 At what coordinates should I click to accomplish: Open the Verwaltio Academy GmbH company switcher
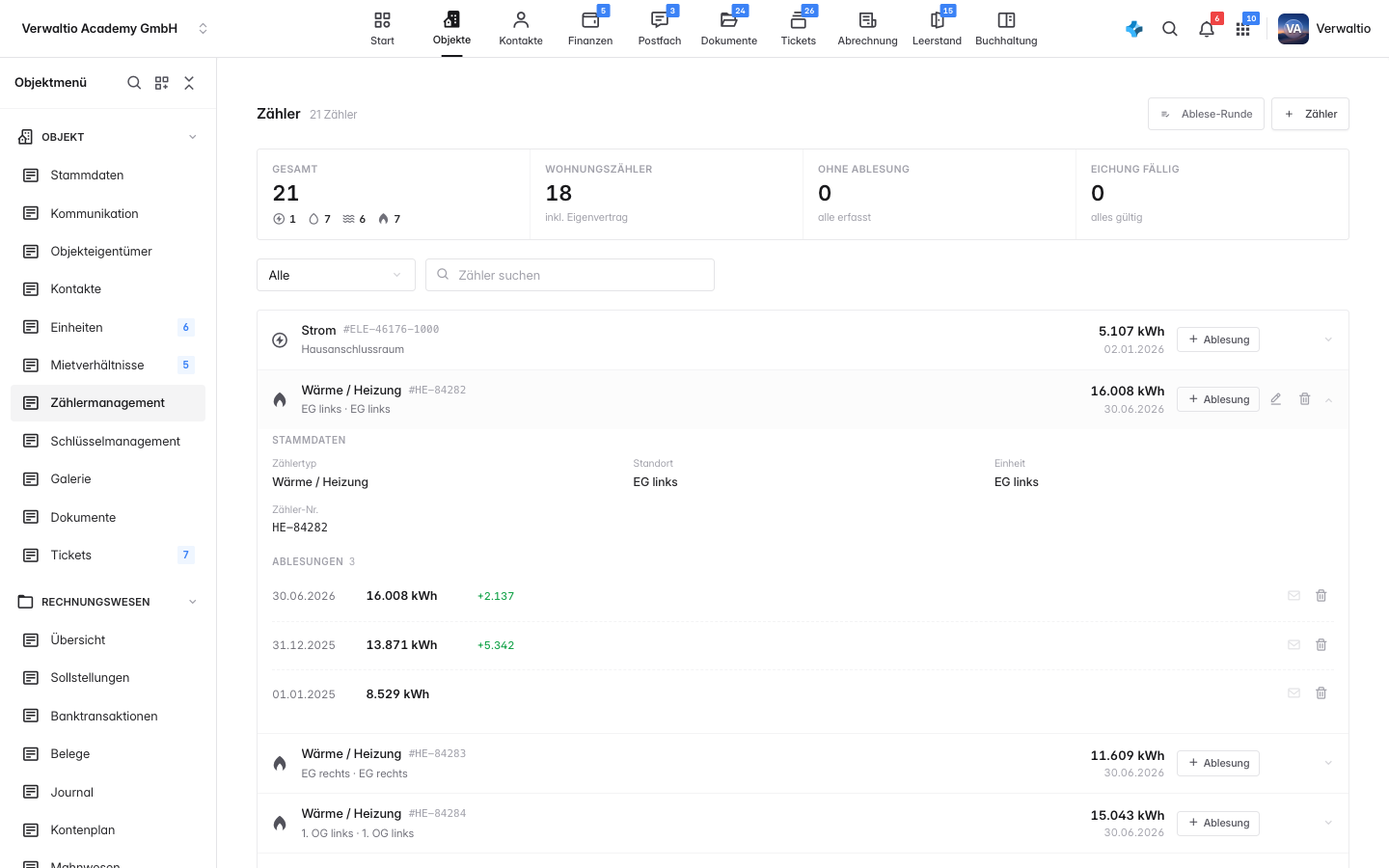click(114, 29)
